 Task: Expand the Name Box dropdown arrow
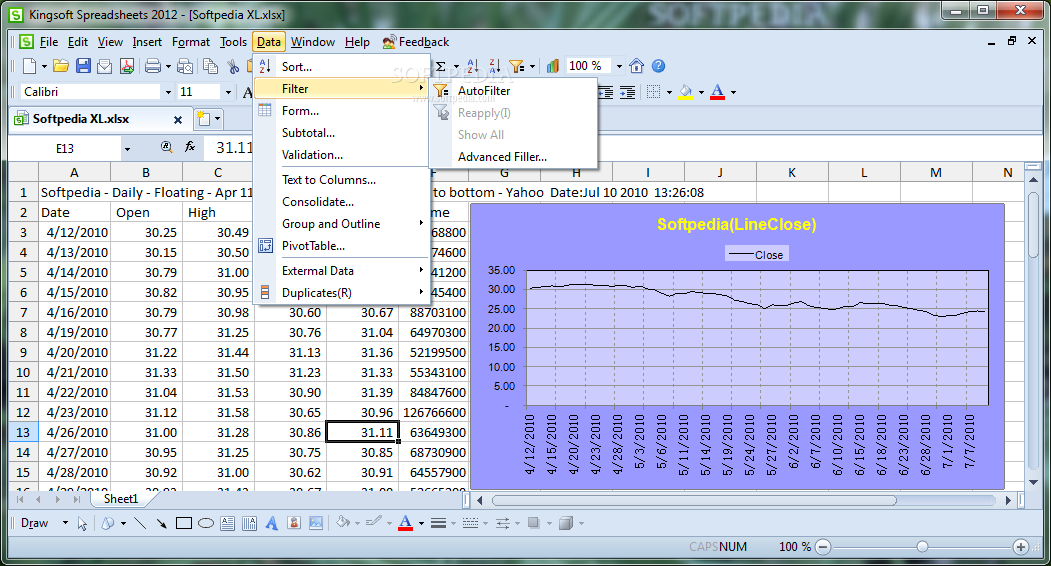pyautogui.click(x=127, y=149)
